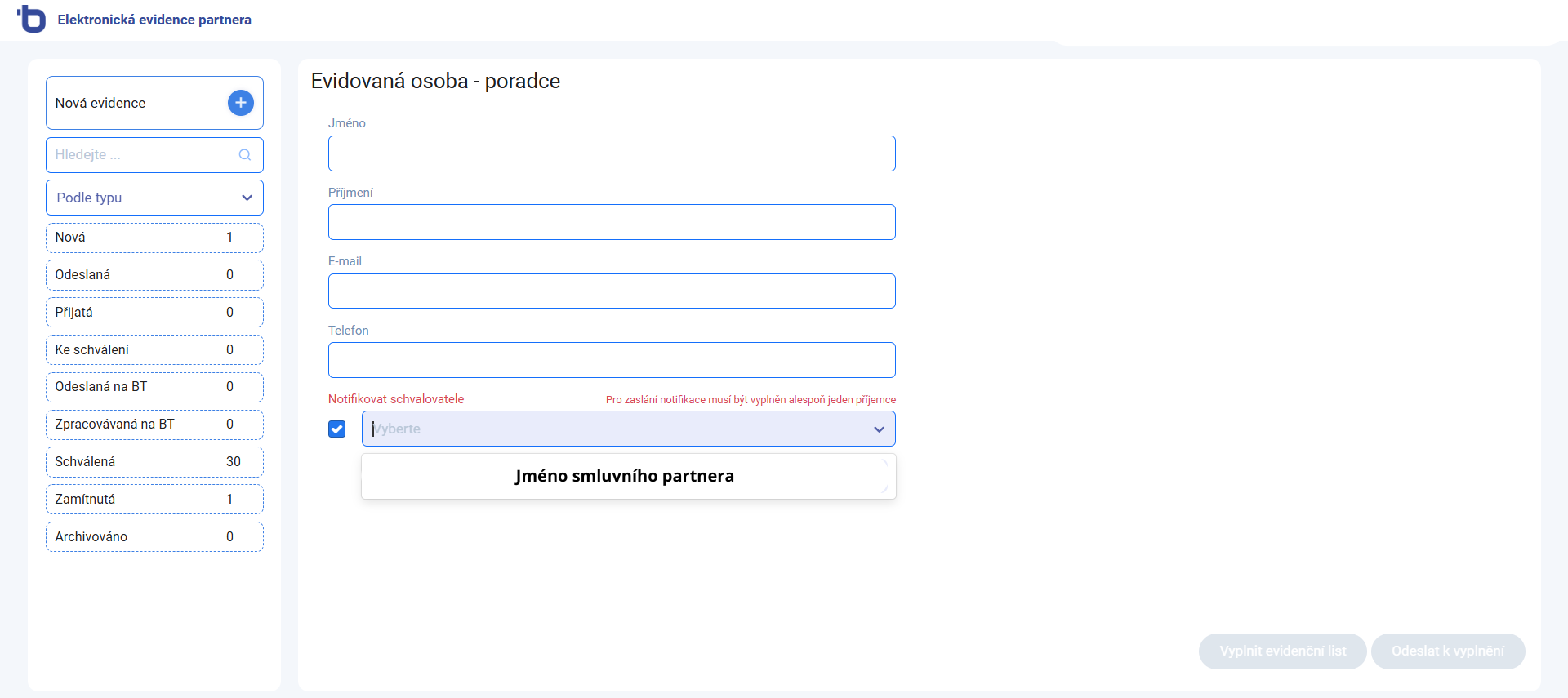
Task: Focus the Jméno input field
Action: coord(612,153)
